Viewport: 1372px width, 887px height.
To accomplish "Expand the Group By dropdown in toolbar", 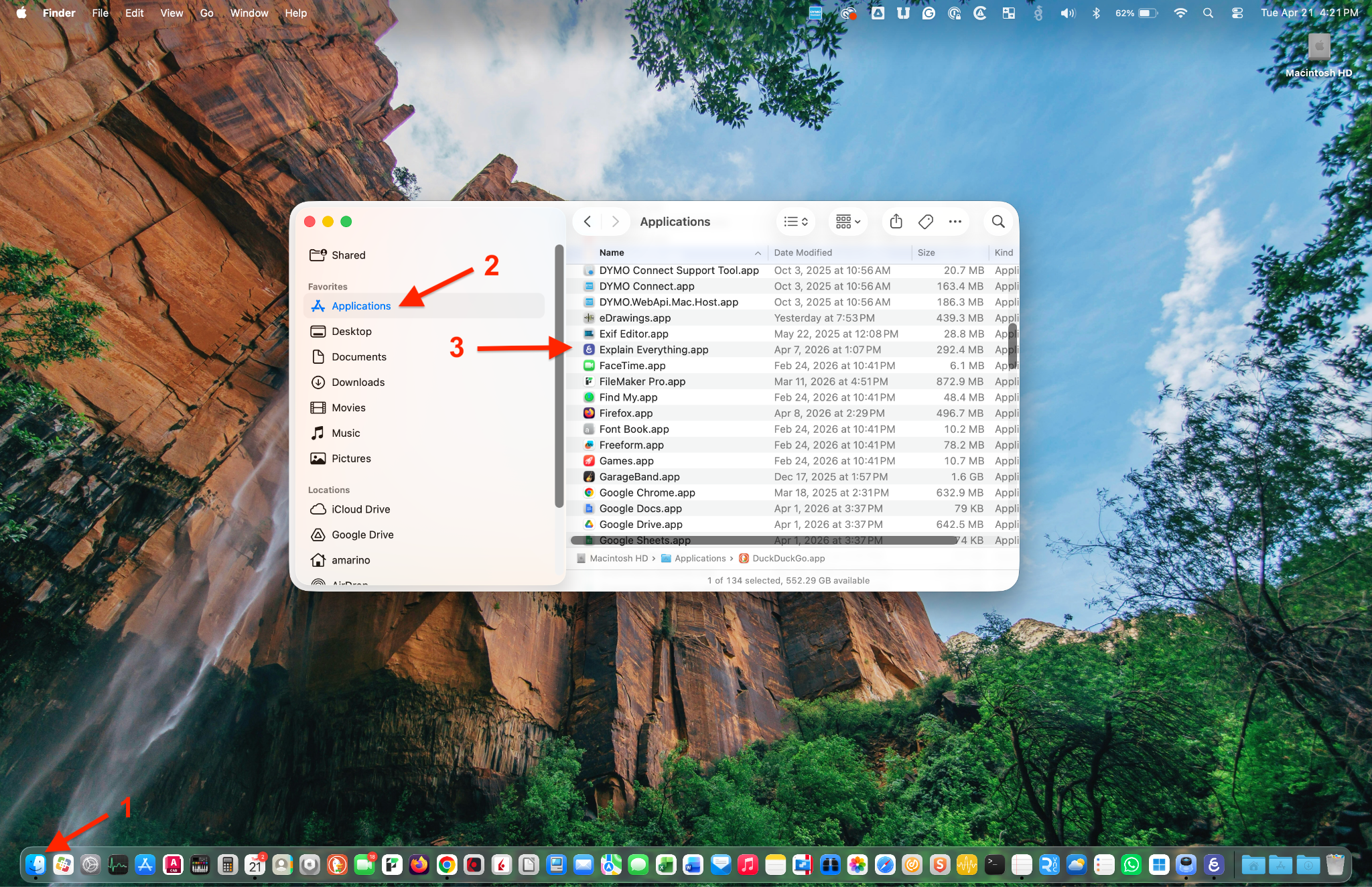I will [848, 222].
